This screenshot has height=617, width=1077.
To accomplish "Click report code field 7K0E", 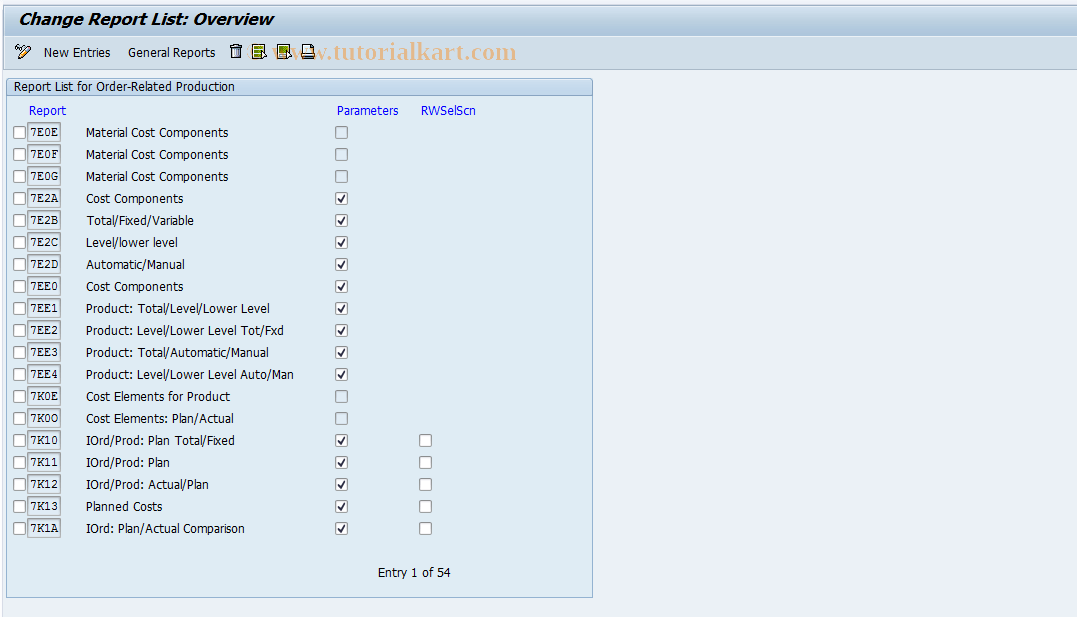I will coord(44,396).
